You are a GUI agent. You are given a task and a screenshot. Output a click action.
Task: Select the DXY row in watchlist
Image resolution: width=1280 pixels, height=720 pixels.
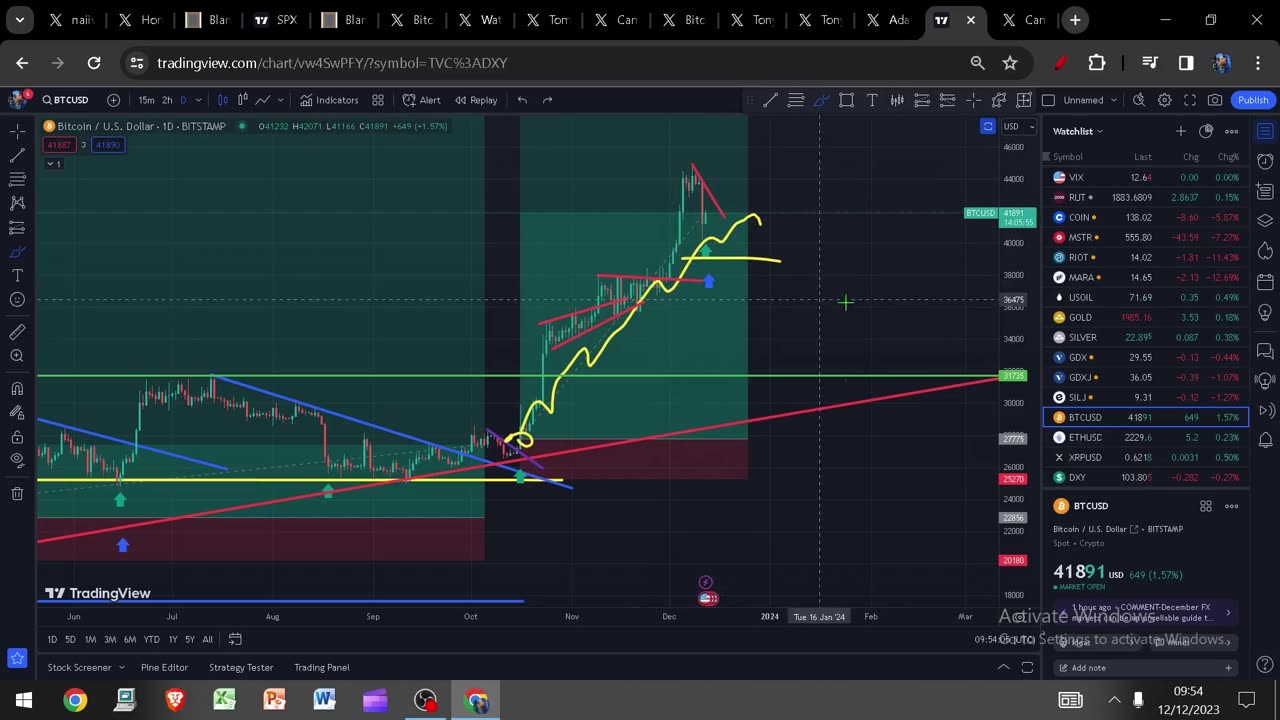tap(1146, 477)
